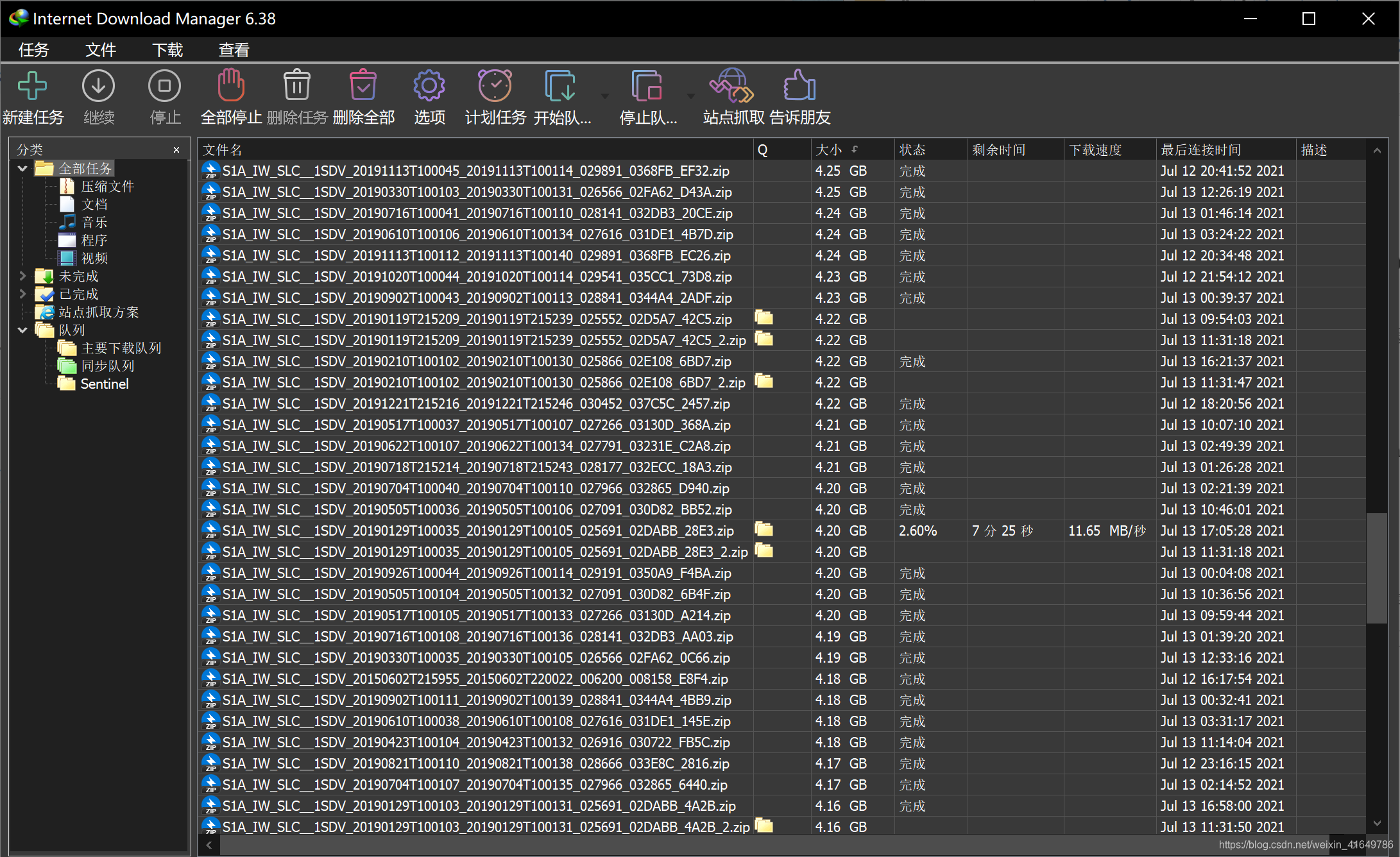1400x857 pixels.
Task: Open 选项 options gear icon
Action: click(x=429, y=87)
